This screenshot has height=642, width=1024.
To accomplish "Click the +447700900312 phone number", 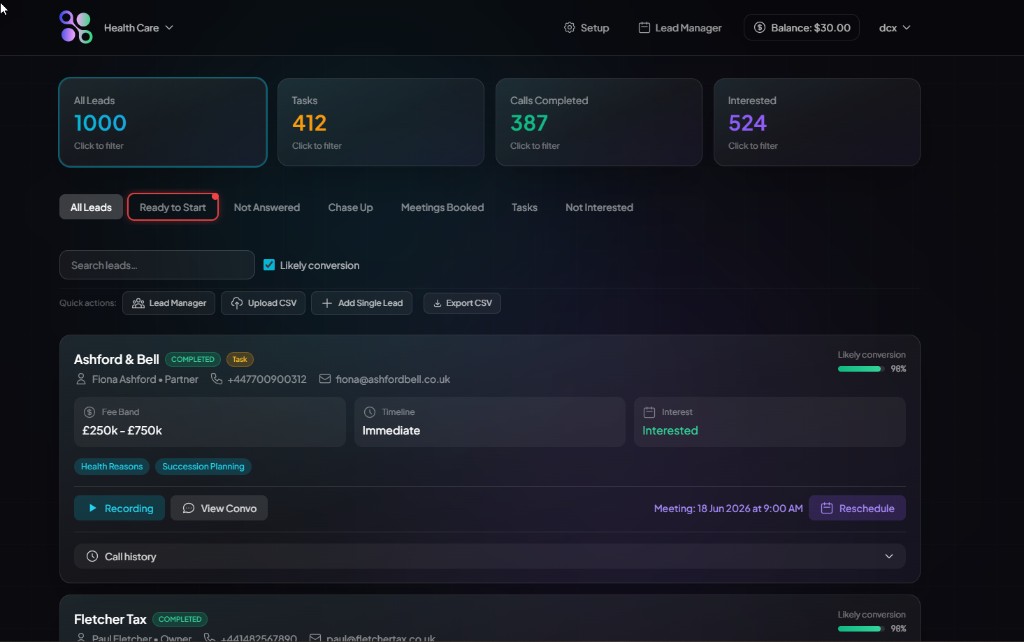I will tap(266, 379).
